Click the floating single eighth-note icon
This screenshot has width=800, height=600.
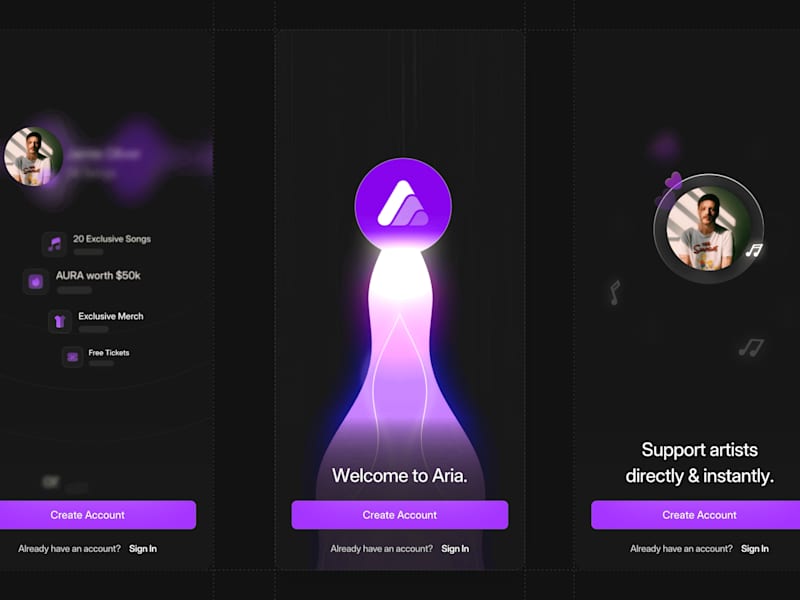pos(615,293)
